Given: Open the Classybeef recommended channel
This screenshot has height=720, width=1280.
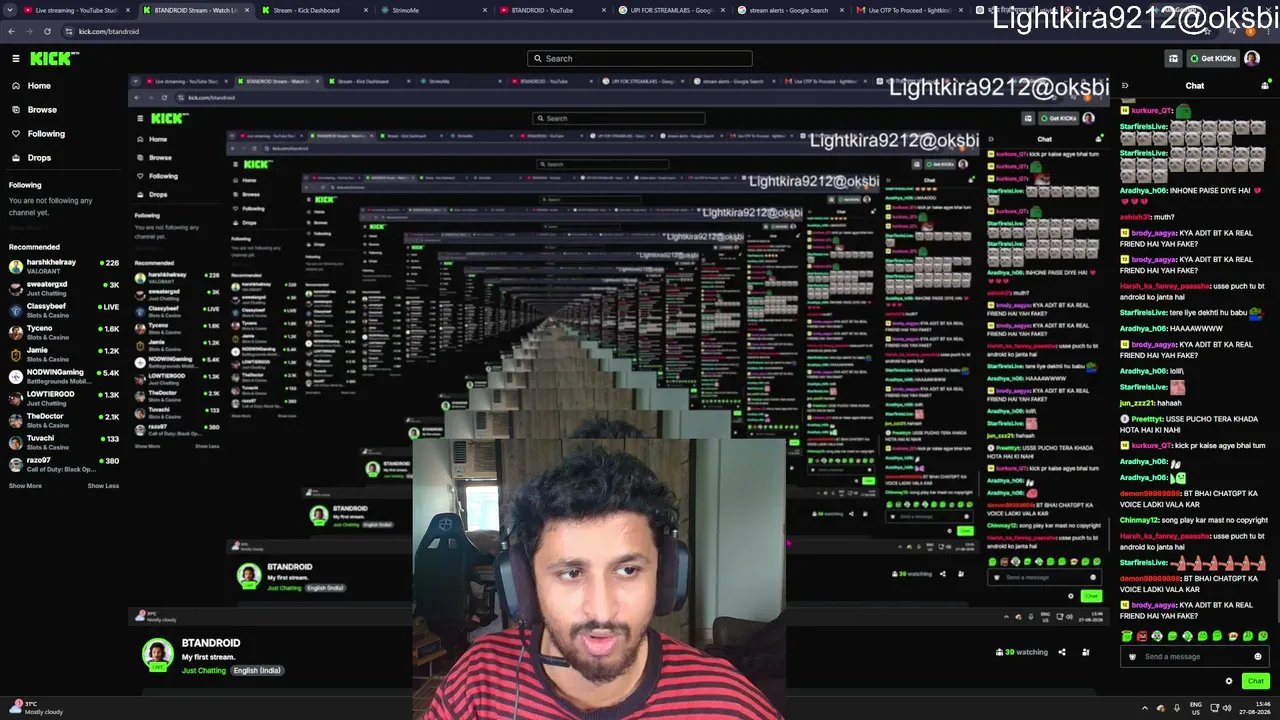Looking at the screenshot, I should click(x=64, y=310).
